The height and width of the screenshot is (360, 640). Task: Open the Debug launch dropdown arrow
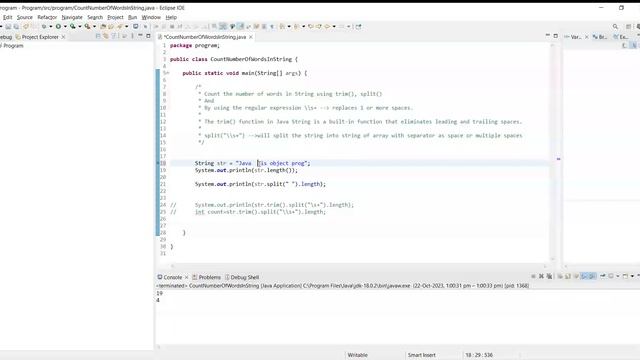pos(50,27)
